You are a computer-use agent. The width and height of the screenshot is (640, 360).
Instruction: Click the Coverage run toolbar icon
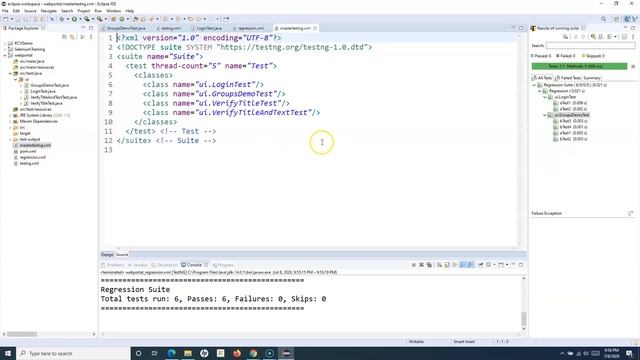point(87,19)
